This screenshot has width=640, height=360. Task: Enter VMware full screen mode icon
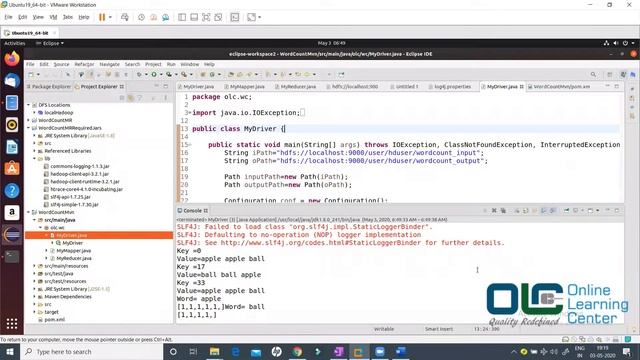[206, 17]
